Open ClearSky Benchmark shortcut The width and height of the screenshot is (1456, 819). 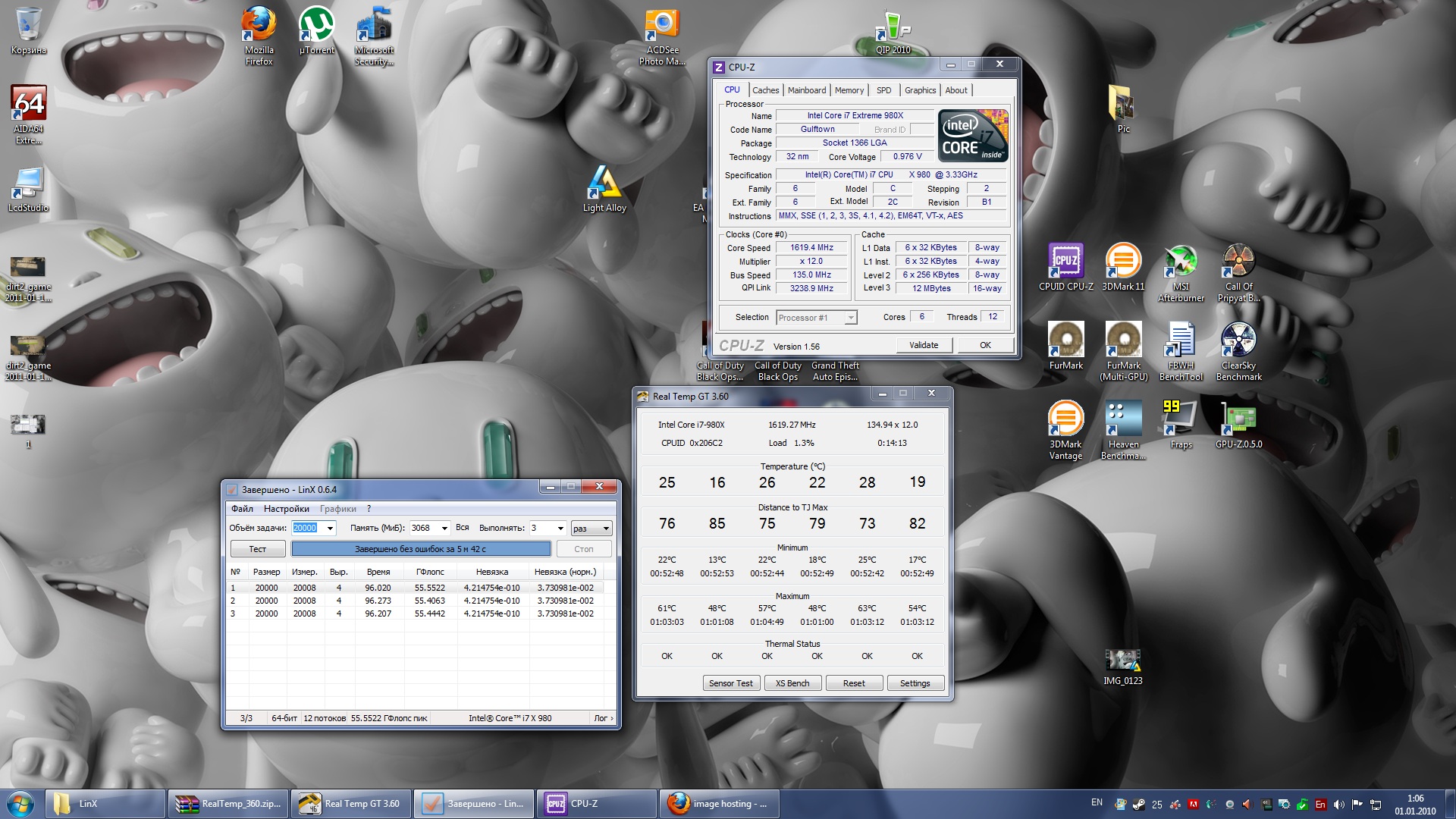coord(1238,351)
